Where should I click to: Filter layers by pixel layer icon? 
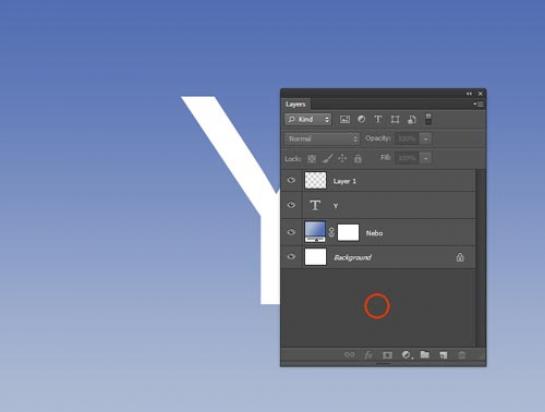[344, 120]
